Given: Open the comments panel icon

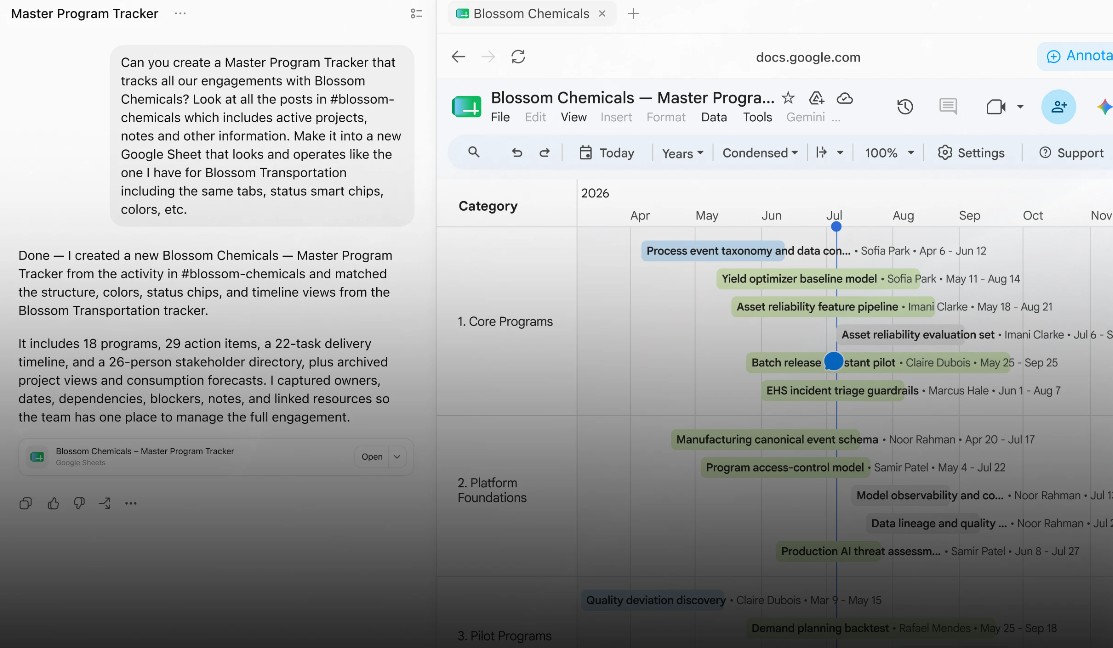Looking at the screenshot, I should (x=948, y=106).
